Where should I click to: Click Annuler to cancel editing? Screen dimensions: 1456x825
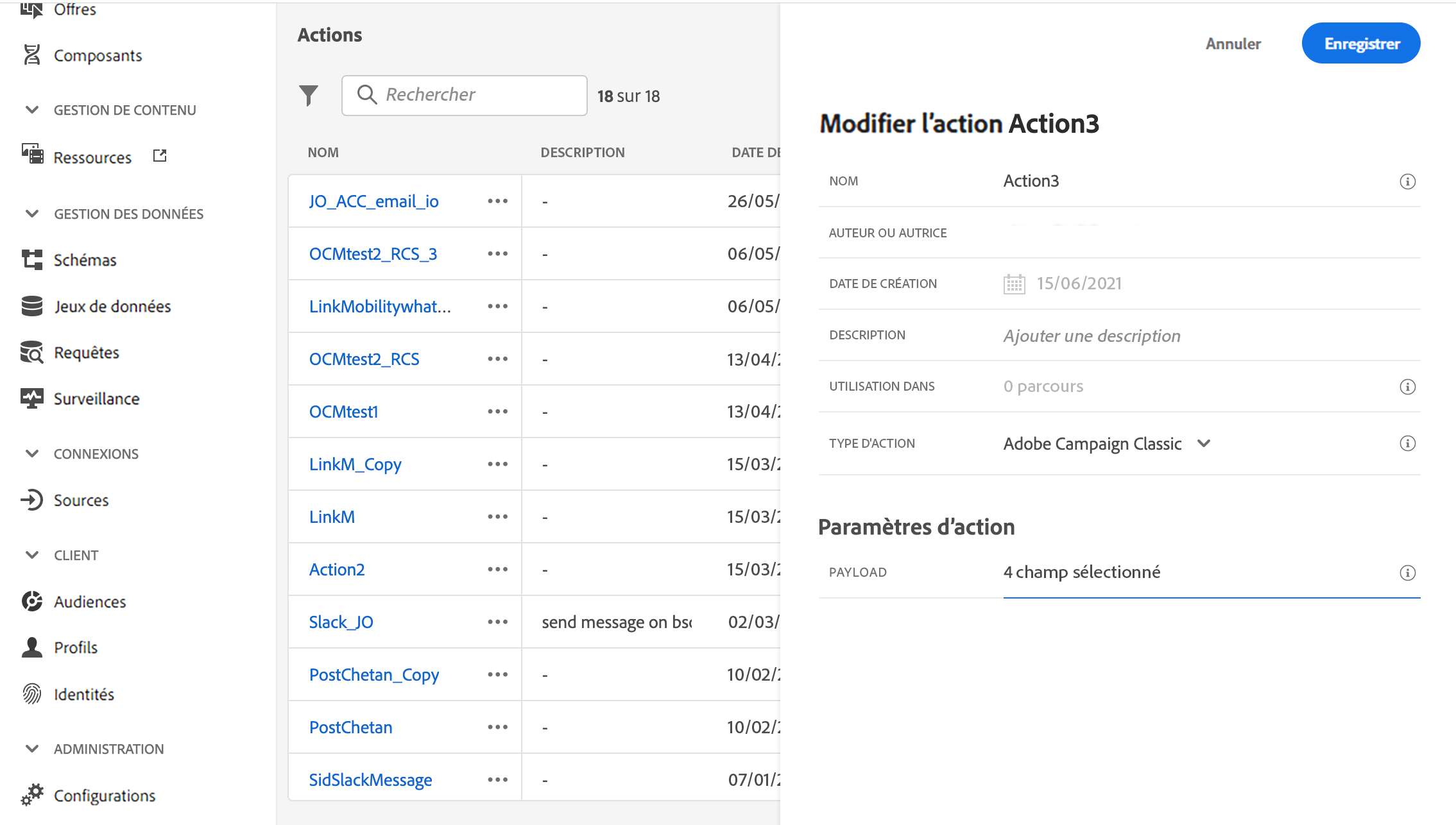(1233, 44)
